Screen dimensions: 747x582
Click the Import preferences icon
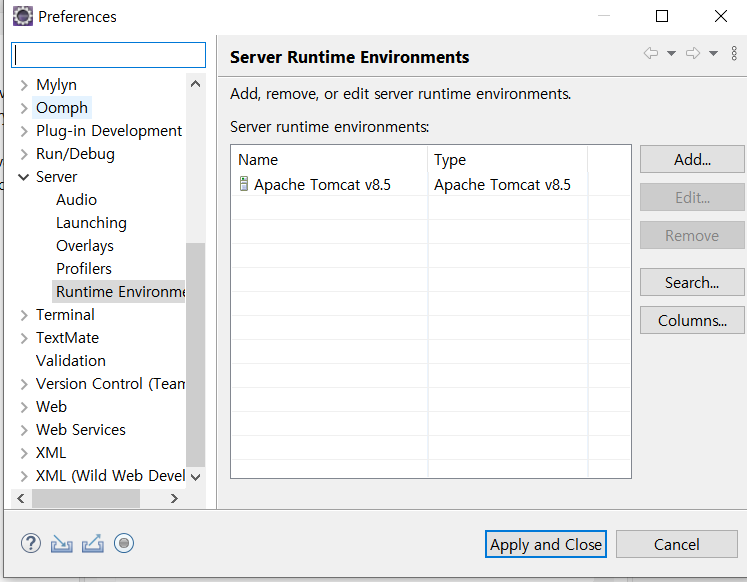pyautogui.click(x=61, y=543)
